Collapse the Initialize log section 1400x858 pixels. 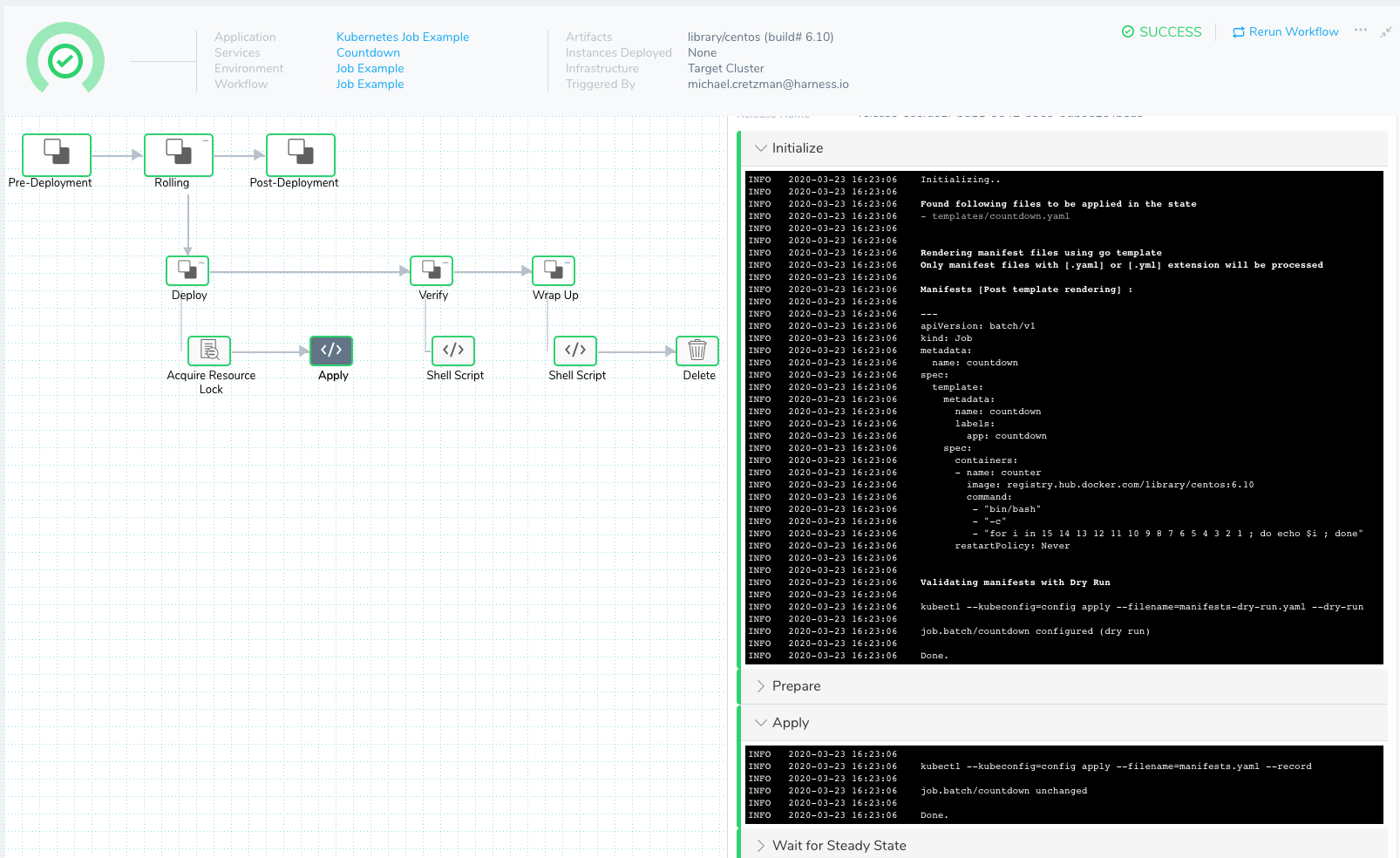coord(1064,148)
